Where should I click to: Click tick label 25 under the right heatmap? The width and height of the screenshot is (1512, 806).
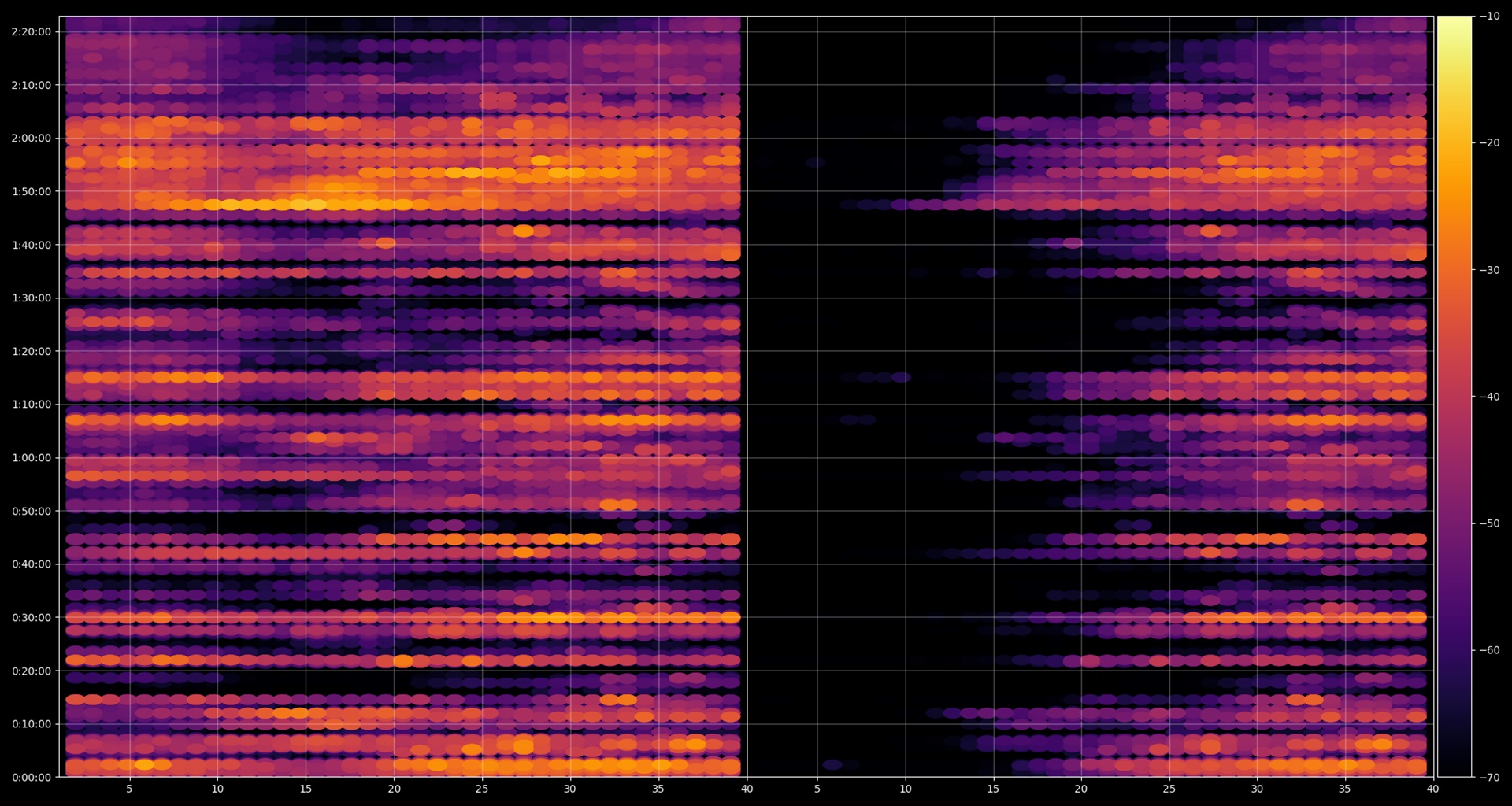point(1169,789)
